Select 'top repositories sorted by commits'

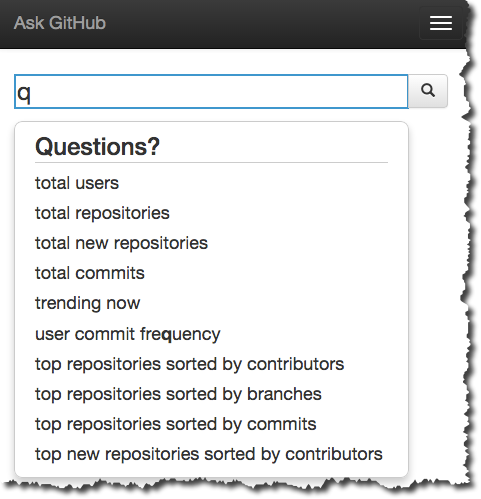[176, 424]
